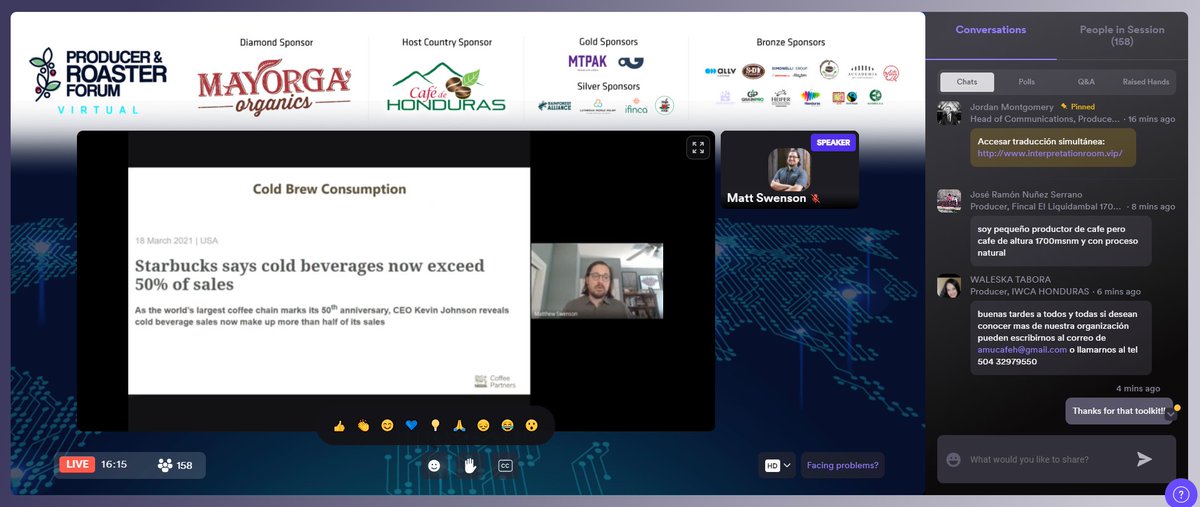Click the Café de Honduras sponsor logo
The height and width of the screenshot is (507, 1200).
coord(447,88)
